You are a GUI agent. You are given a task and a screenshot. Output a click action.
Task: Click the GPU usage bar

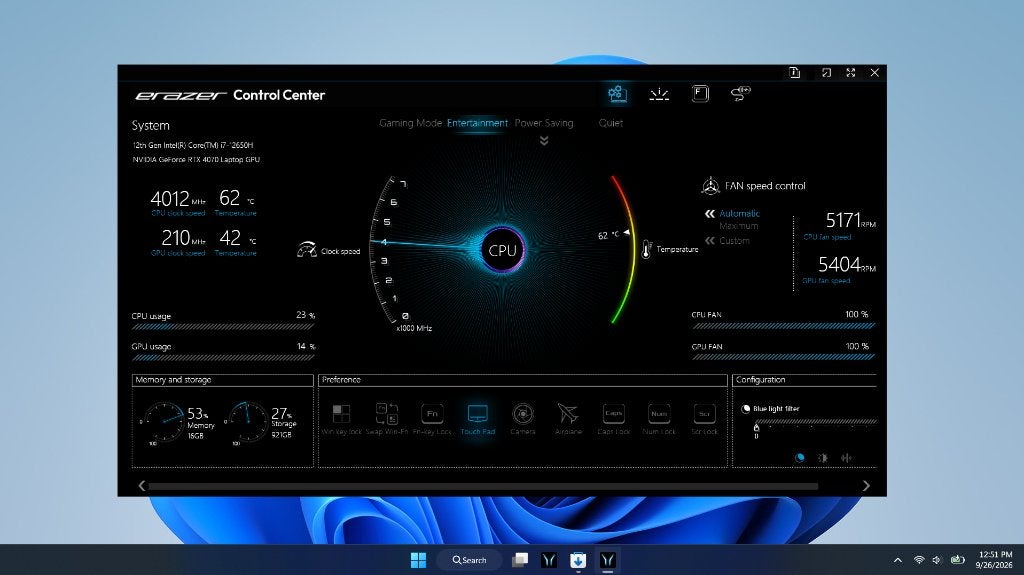(223, 357)
